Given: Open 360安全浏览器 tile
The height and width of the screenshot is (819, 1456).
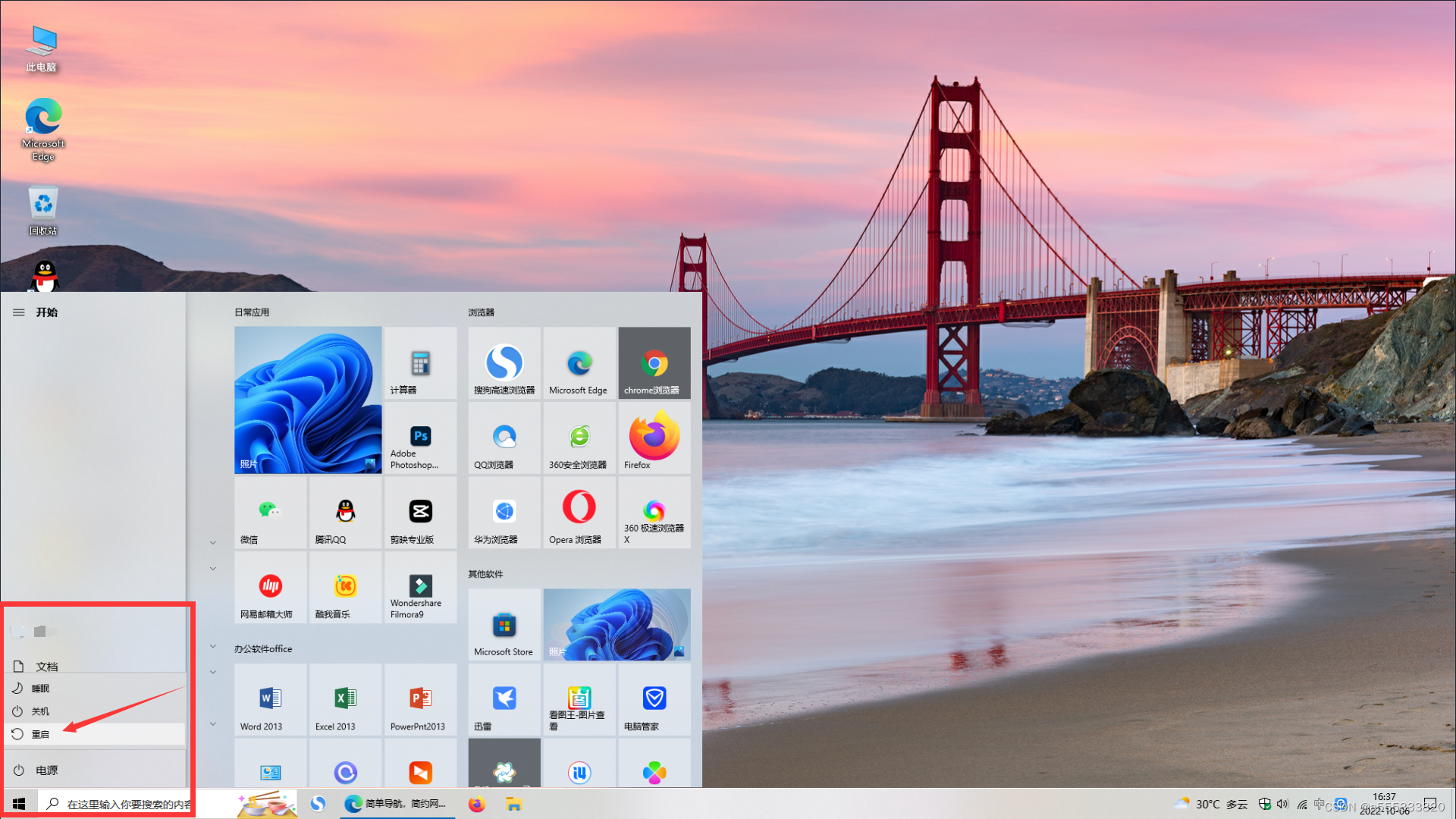Looking at the screenshot, I should click(x=579, y=438).
